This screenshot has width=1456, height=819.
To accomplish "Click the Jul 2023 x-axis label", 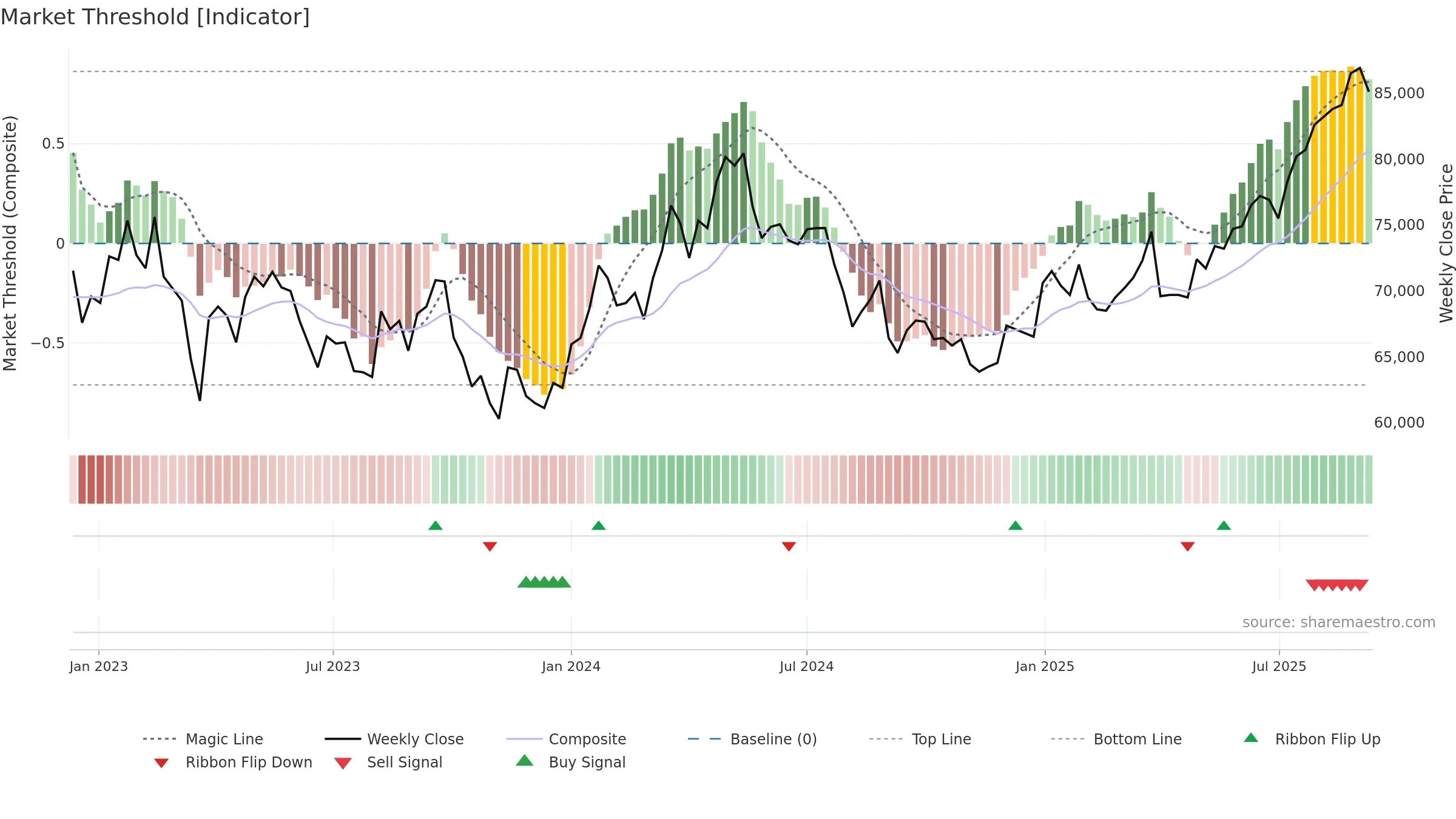I will pos(333,666).
